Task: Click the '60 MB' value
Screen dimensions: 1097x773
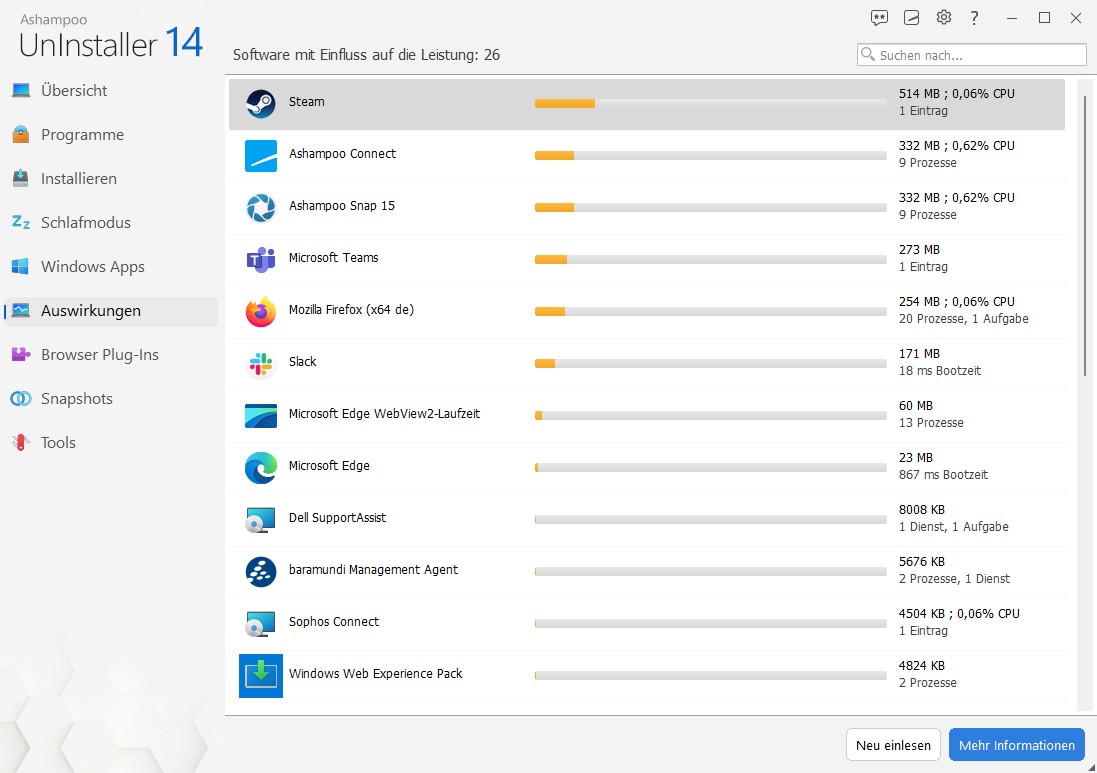Action: pyautogui.click(x=916, y=406)
